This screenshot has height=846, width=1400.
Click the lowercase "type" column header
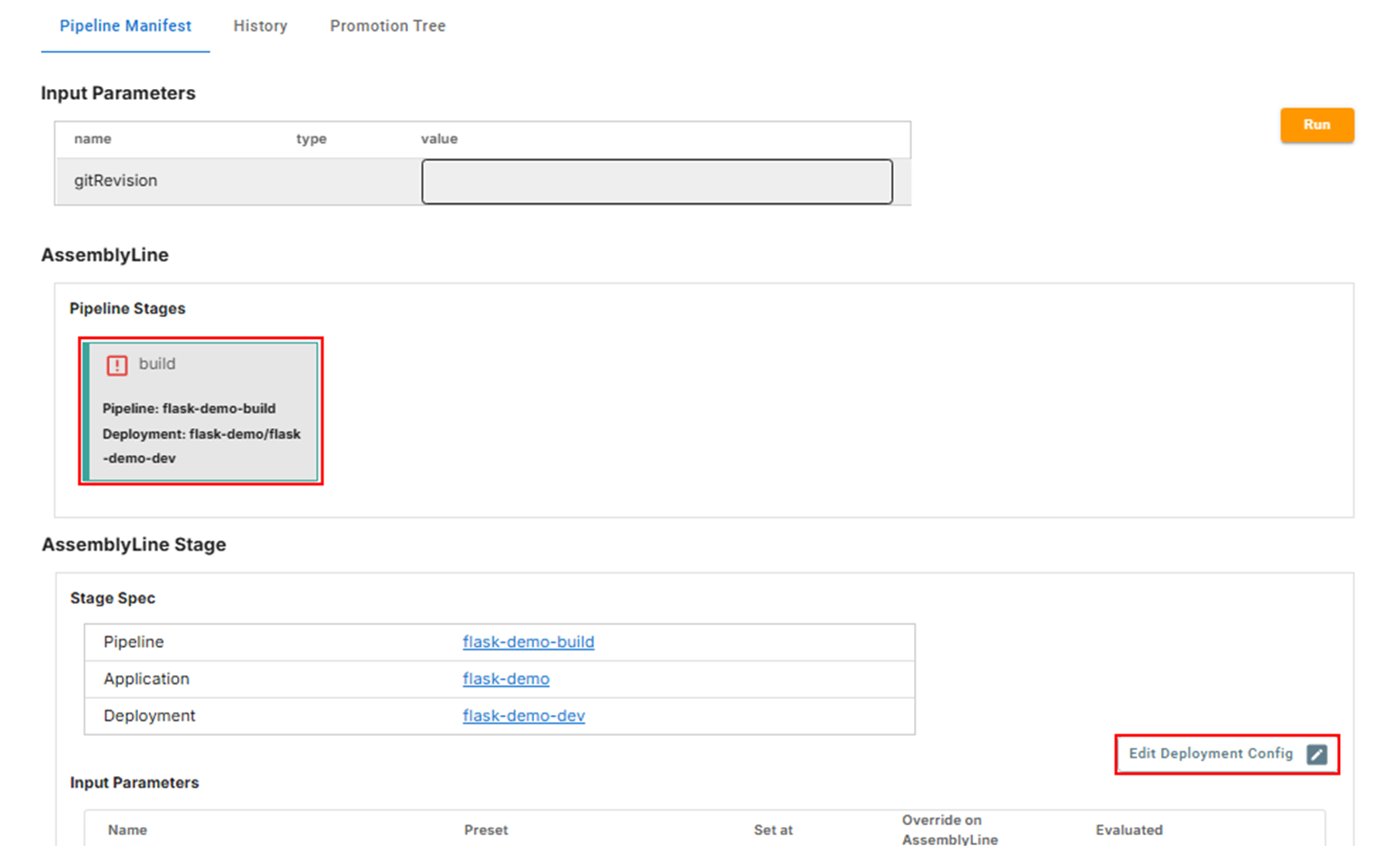[311, 139]
